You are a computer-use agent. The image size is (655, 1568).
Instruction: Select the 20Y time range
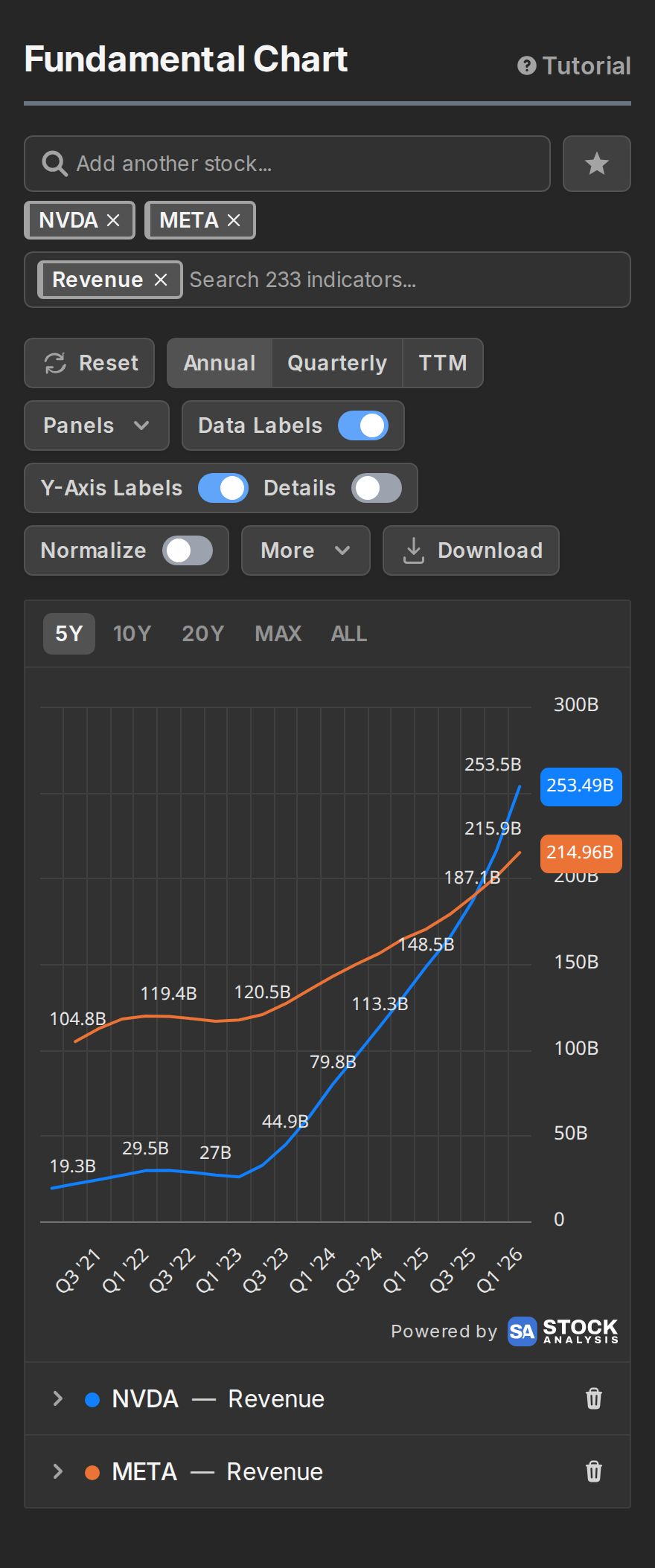203,634
